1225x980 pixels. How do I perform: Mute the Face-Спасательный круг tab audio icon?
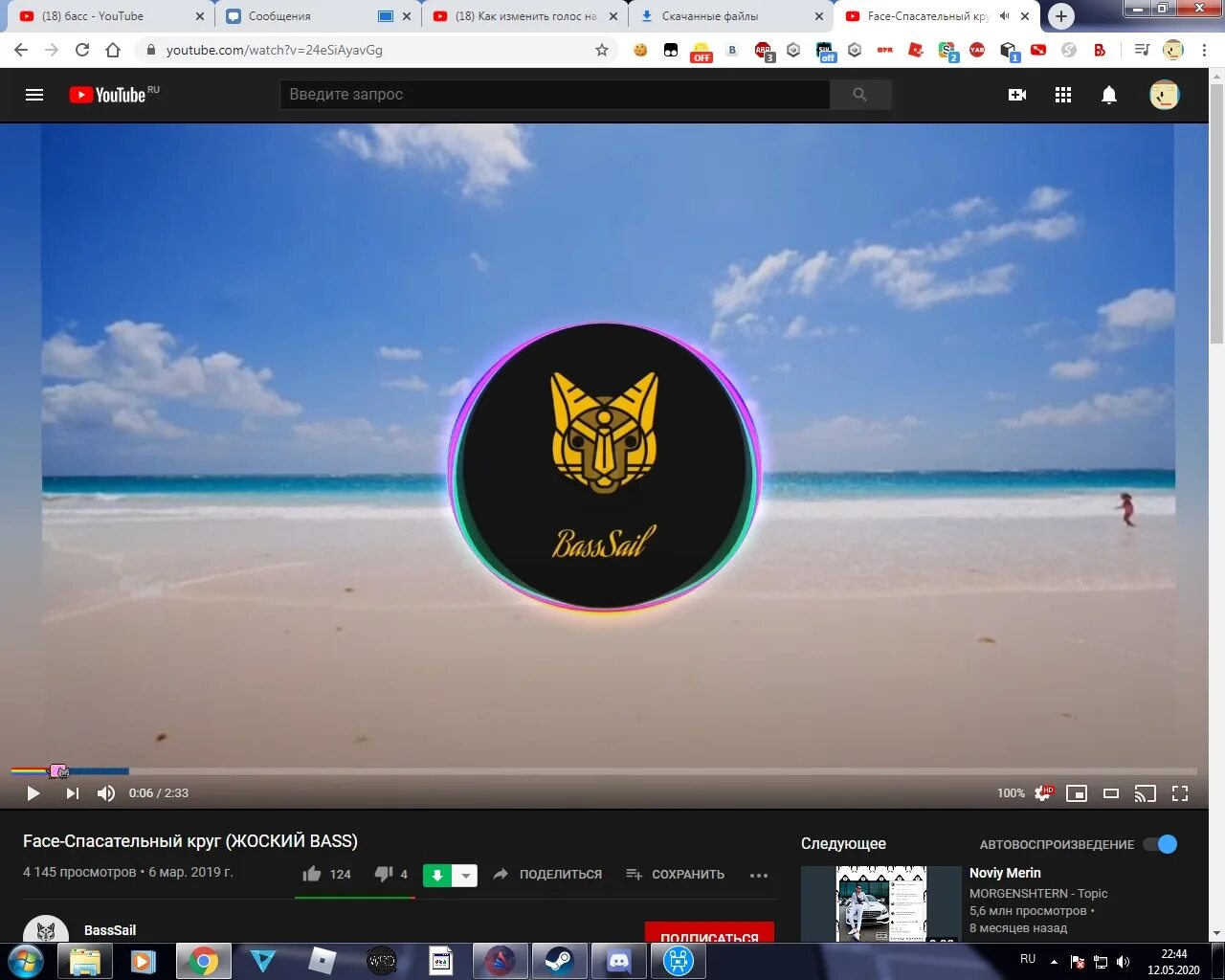pyautogui.click(x=1004, y=16)
